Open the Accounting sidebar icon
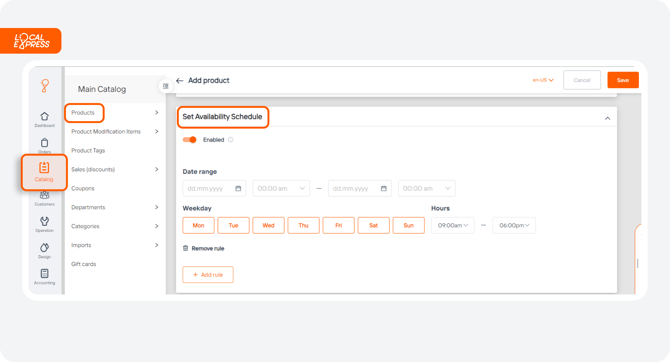 [x=44, y=274]
